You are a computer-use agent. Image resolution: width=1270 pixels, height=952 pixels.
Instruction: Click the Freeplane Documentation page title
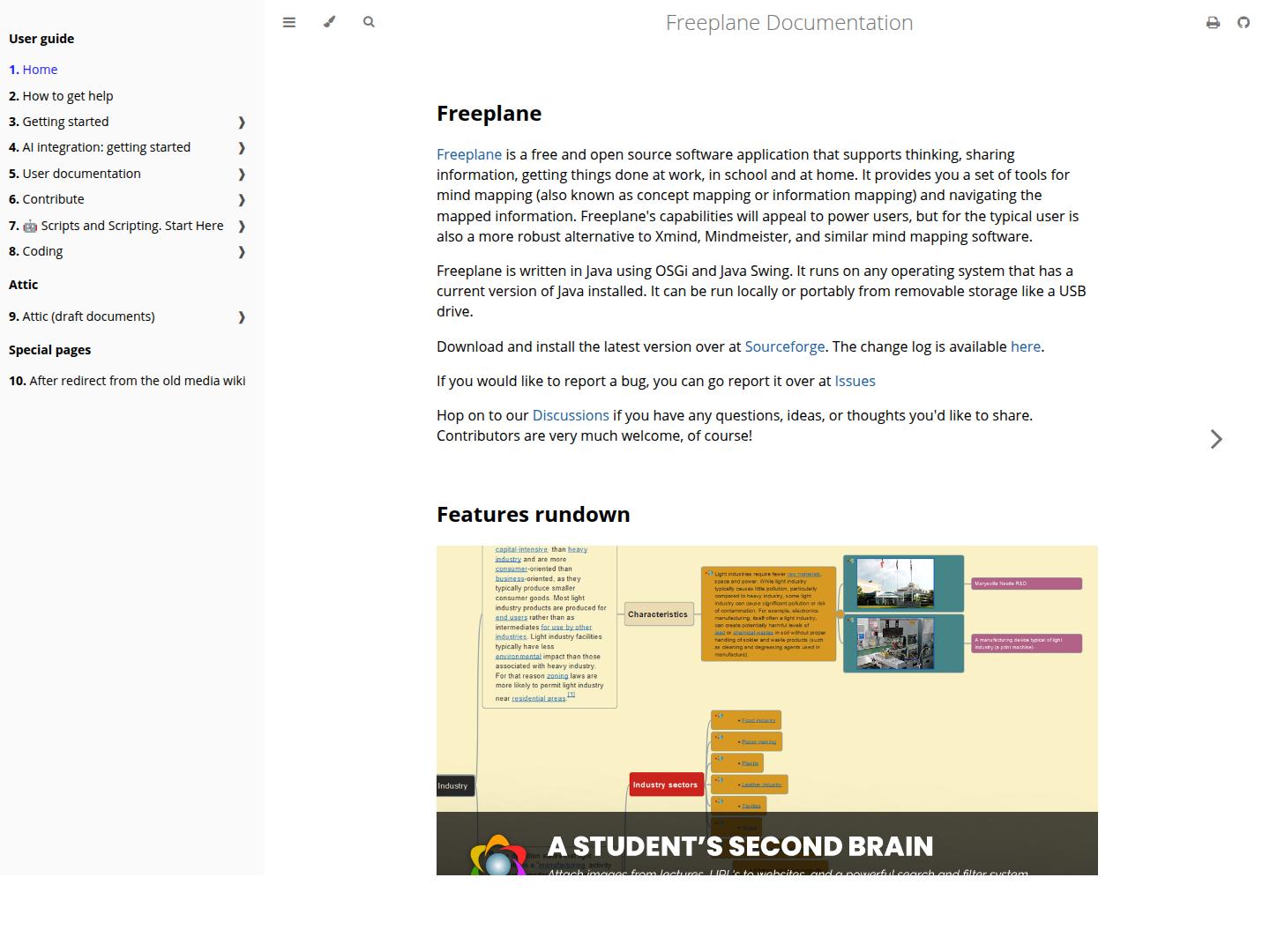click(x=789, y=23)
